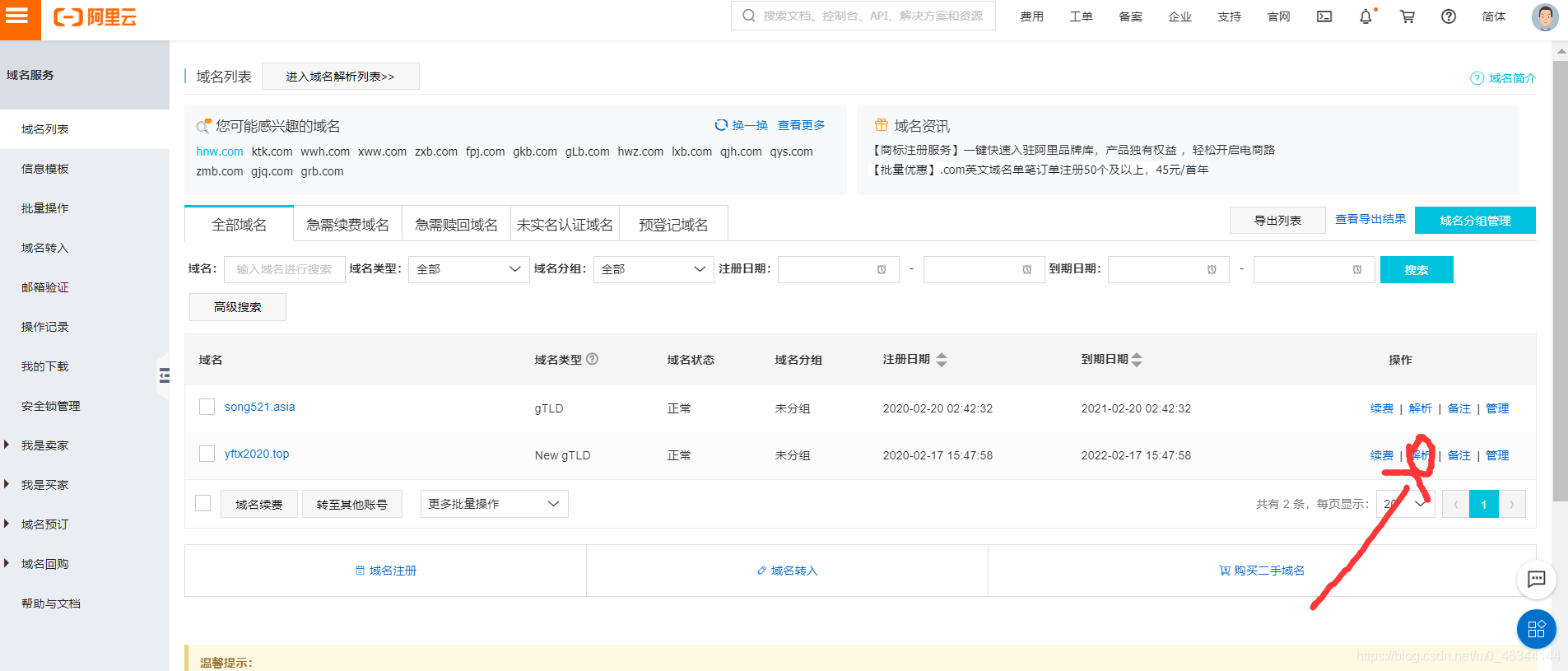The height and width of the screenshot is (671, 1568).
Task: Open 批量操作 in sidebar
Action: pyautogui.click(x=45, y=208)
